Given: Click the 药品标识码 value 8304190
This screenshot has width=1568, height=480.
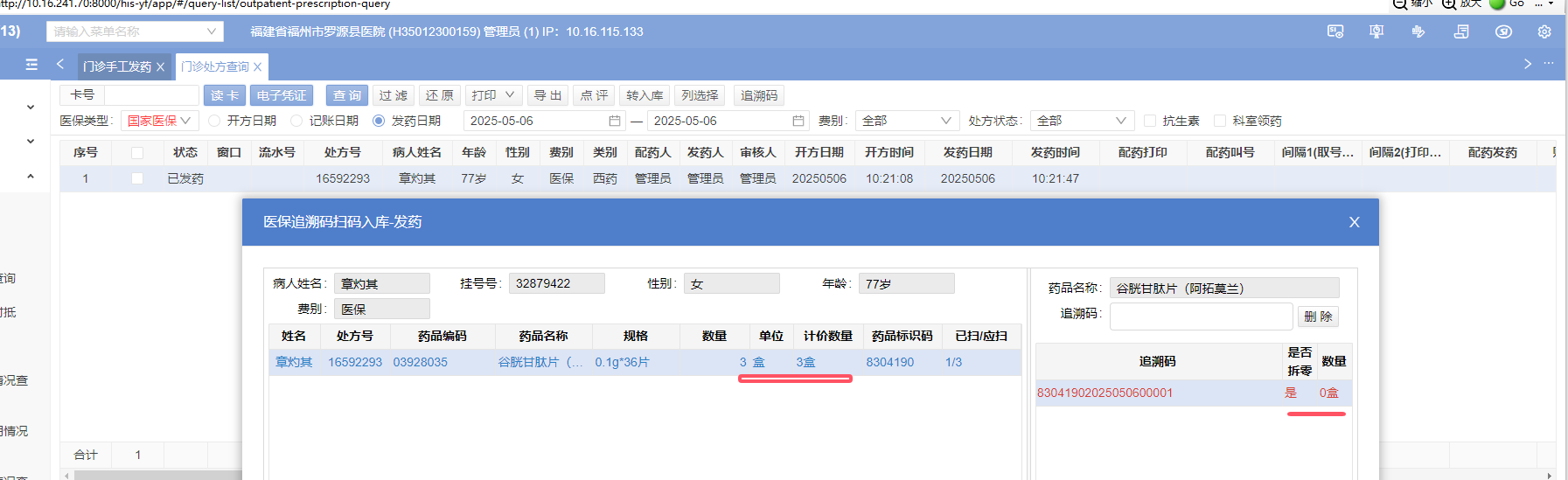Looking at the screenshot, I should (889, 362).
